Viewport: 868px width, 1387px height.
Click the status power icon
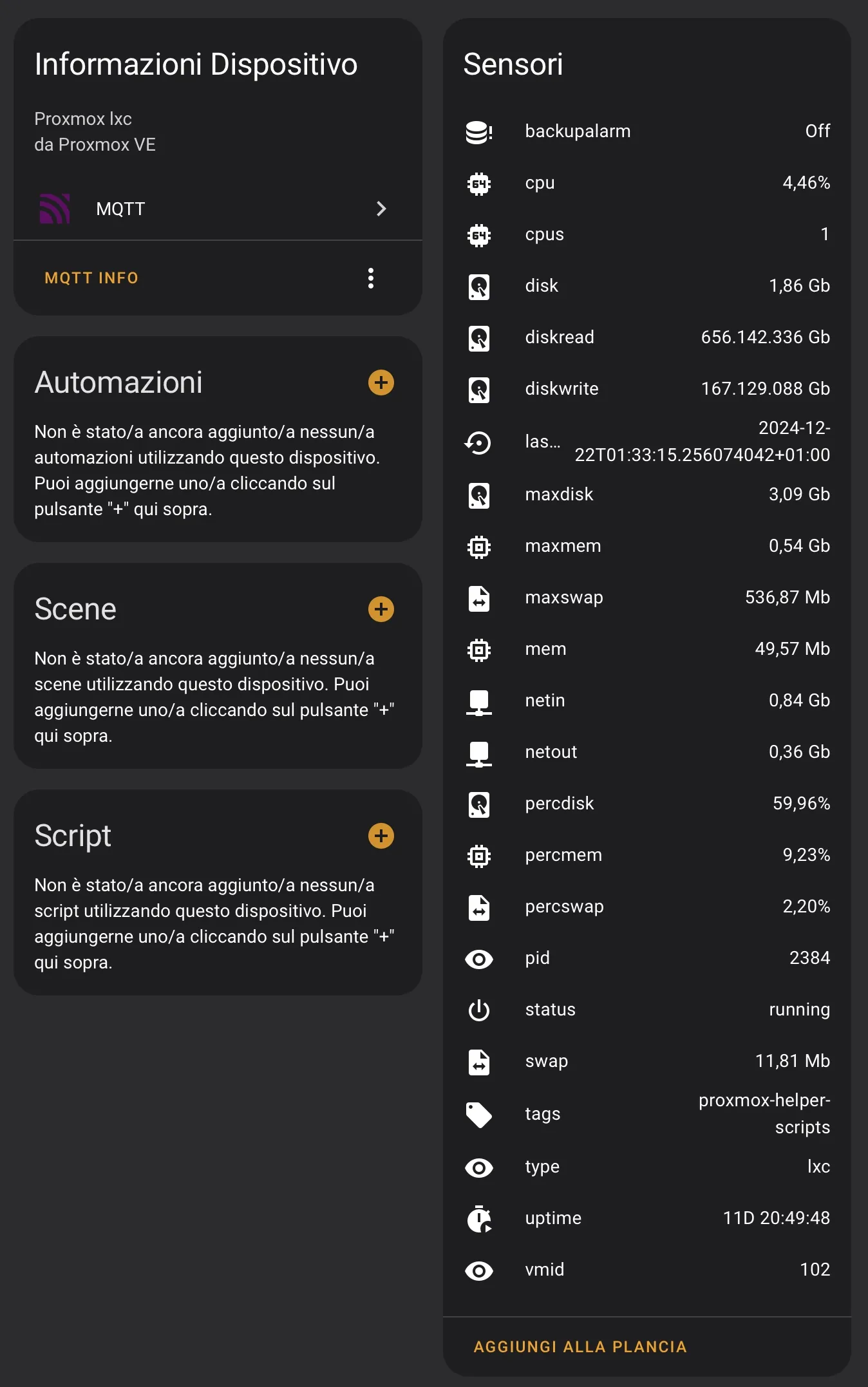pyautogui.click(x=478, y=1010)
